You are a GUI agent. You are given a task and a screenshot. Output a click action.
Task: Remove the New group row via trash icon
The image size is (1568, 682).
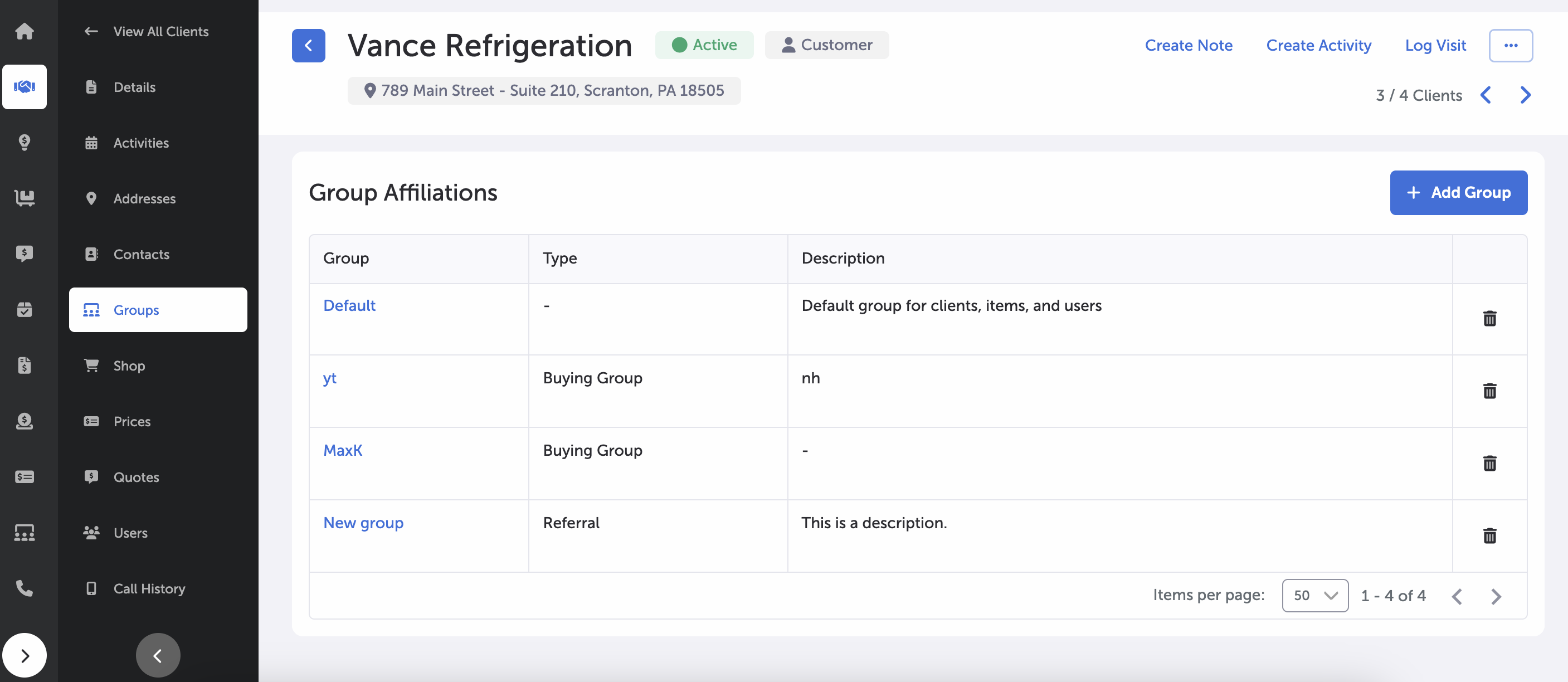click(x=1489, y=536)
